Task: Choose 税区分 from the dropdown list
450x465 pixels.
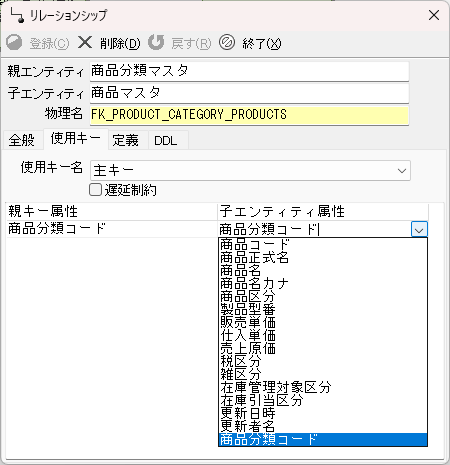Action: (x=323, y=361)
